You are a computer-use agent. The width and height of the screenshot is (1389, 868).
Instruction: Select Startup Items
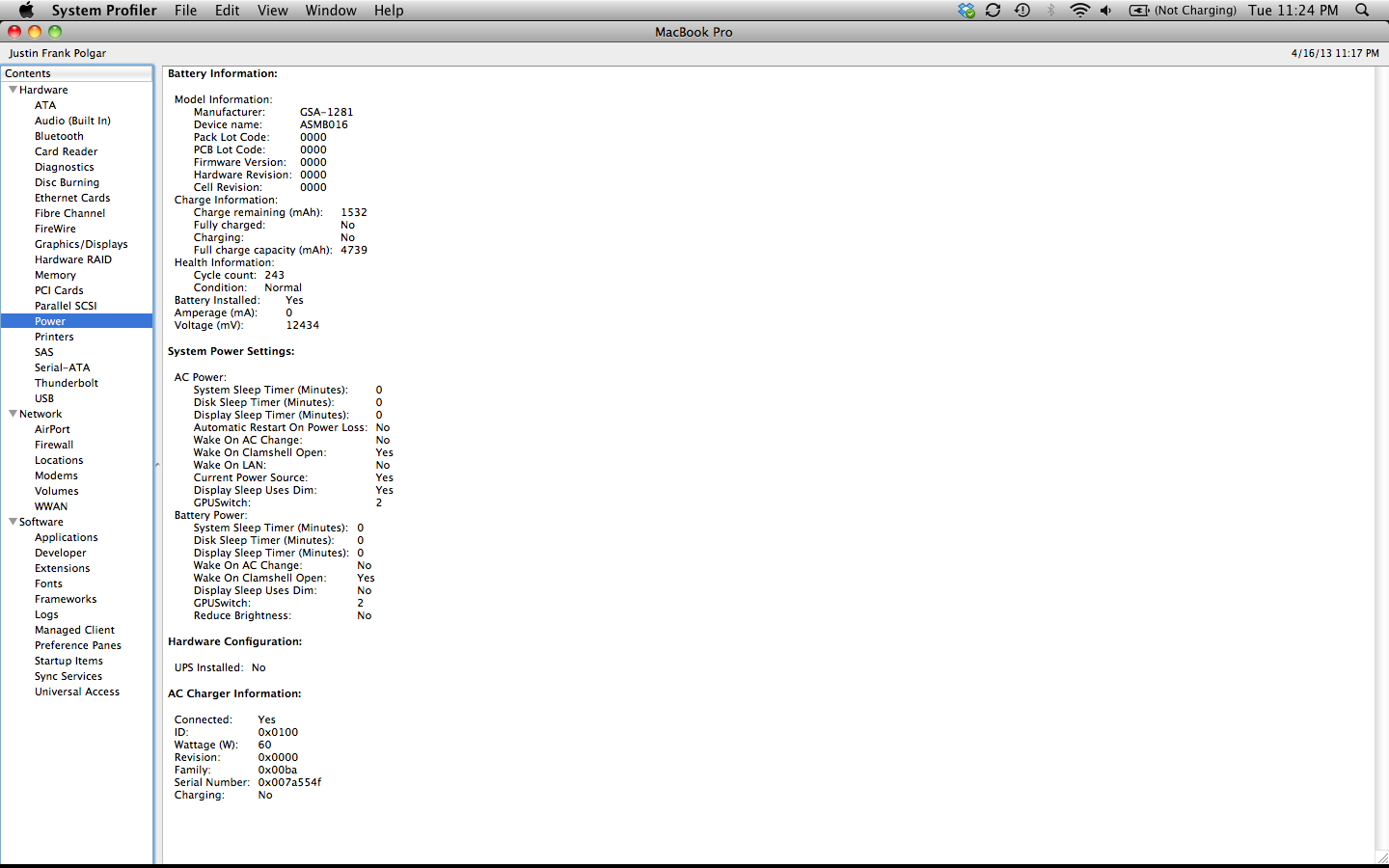coord(68,661)
